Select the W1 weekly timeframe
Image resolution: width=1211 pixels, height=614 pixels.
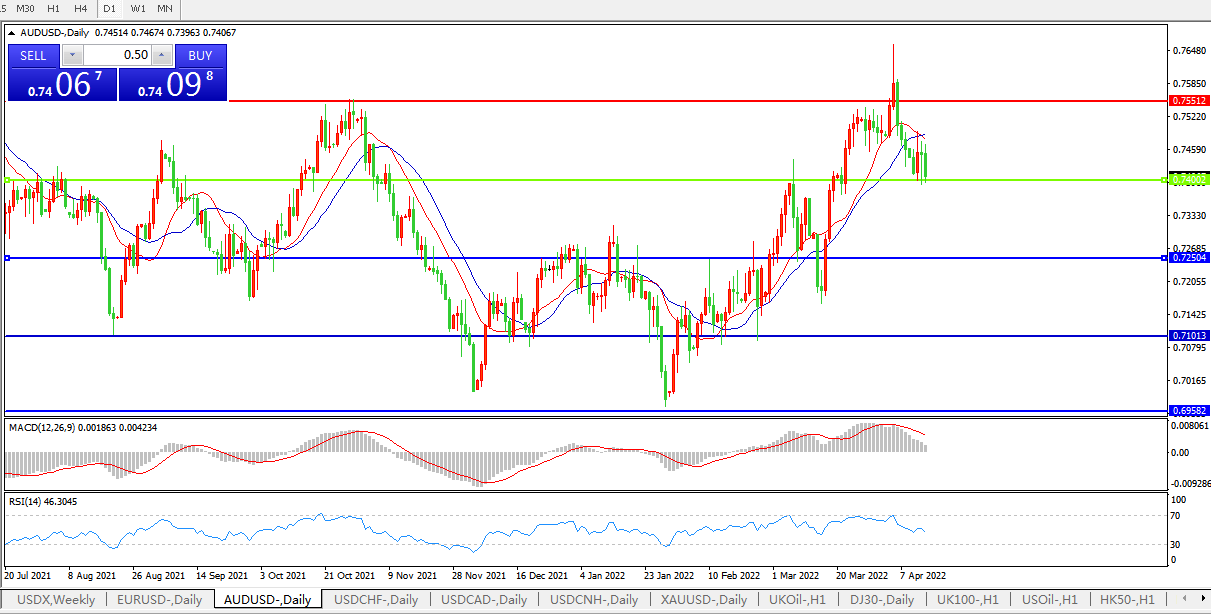point(138,8)
